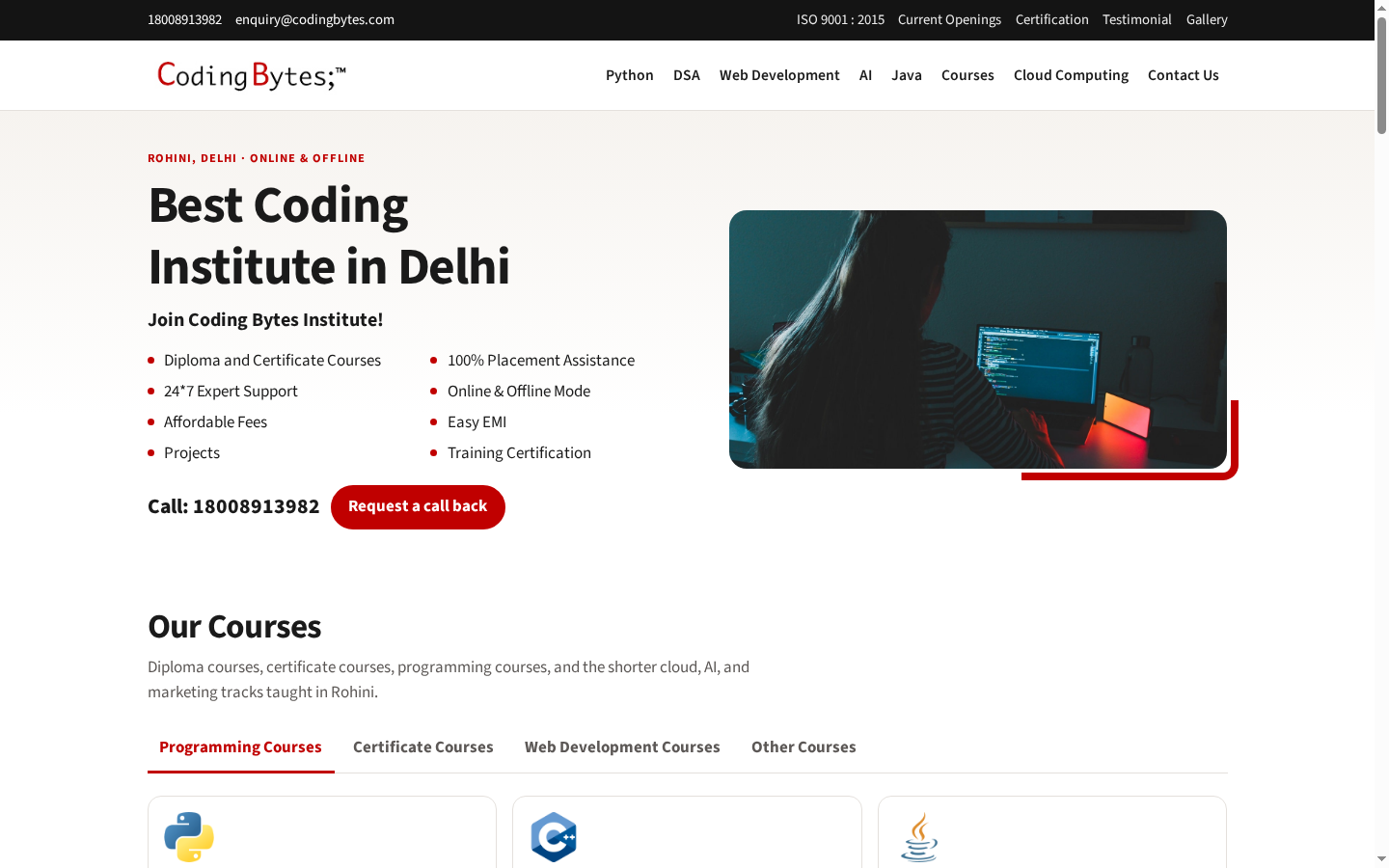
Task: Click the Affordable Fees bullet
Action: click(x=215, y=422)
